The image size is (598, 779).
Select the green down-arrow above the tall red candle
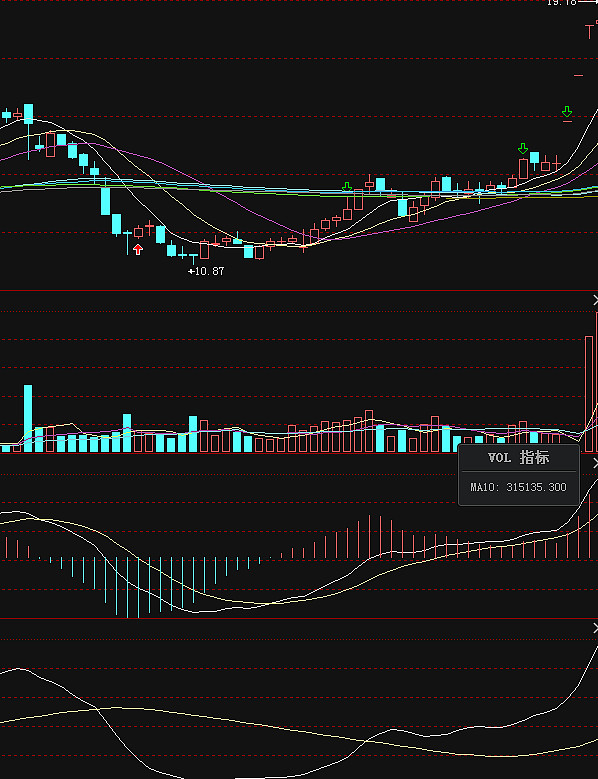[523, 148]
